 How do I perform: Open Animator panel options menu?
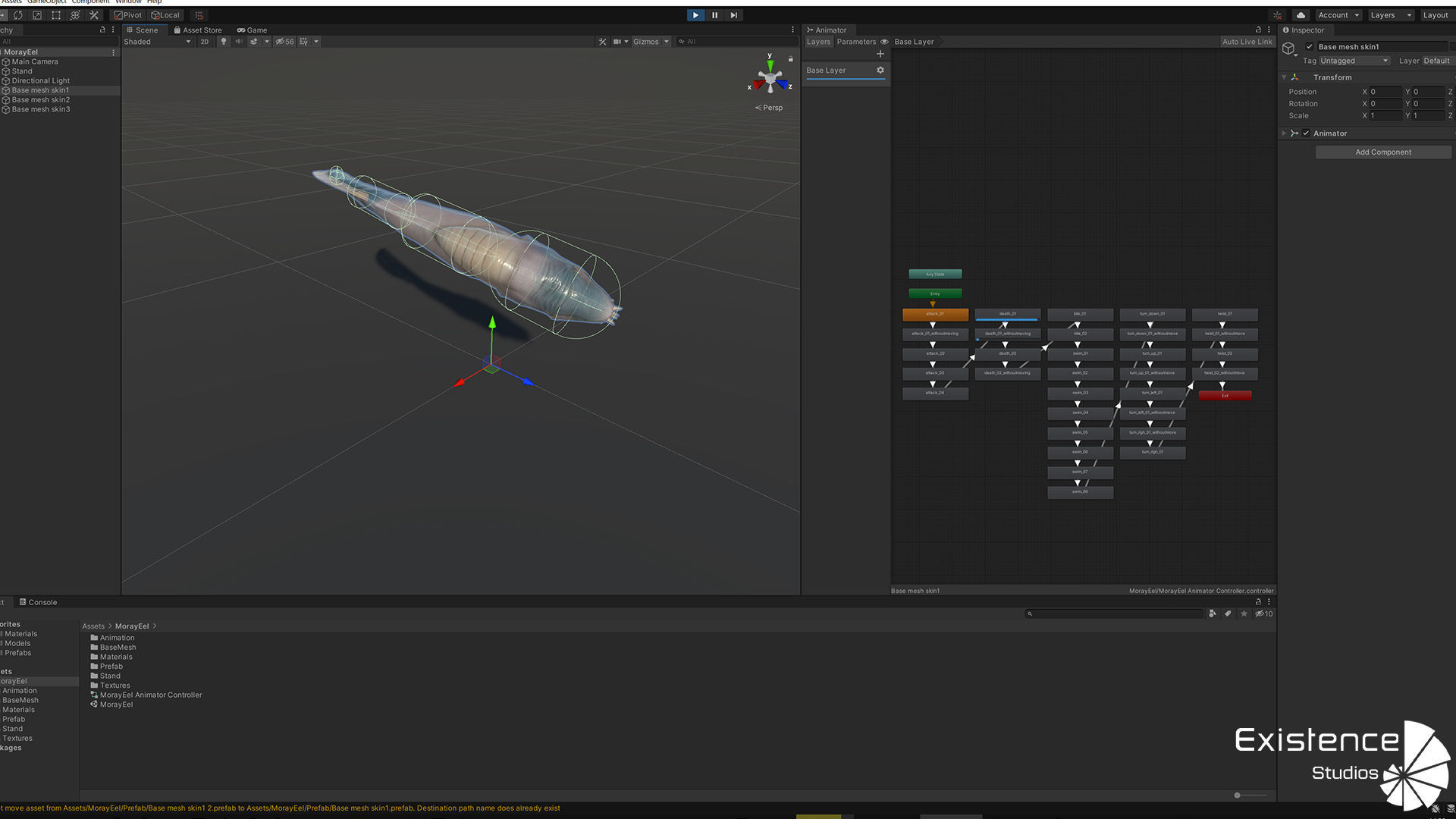(x=1269, y=30)
